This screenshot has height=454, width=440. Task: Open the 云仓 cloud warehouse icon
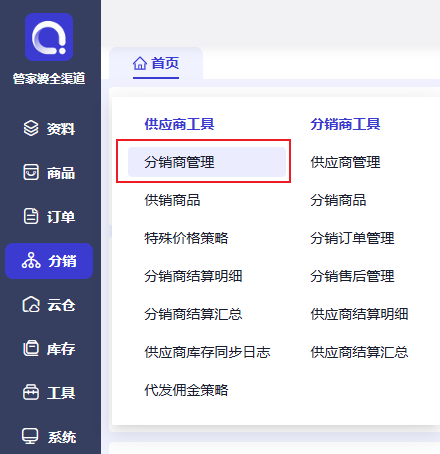31,304
